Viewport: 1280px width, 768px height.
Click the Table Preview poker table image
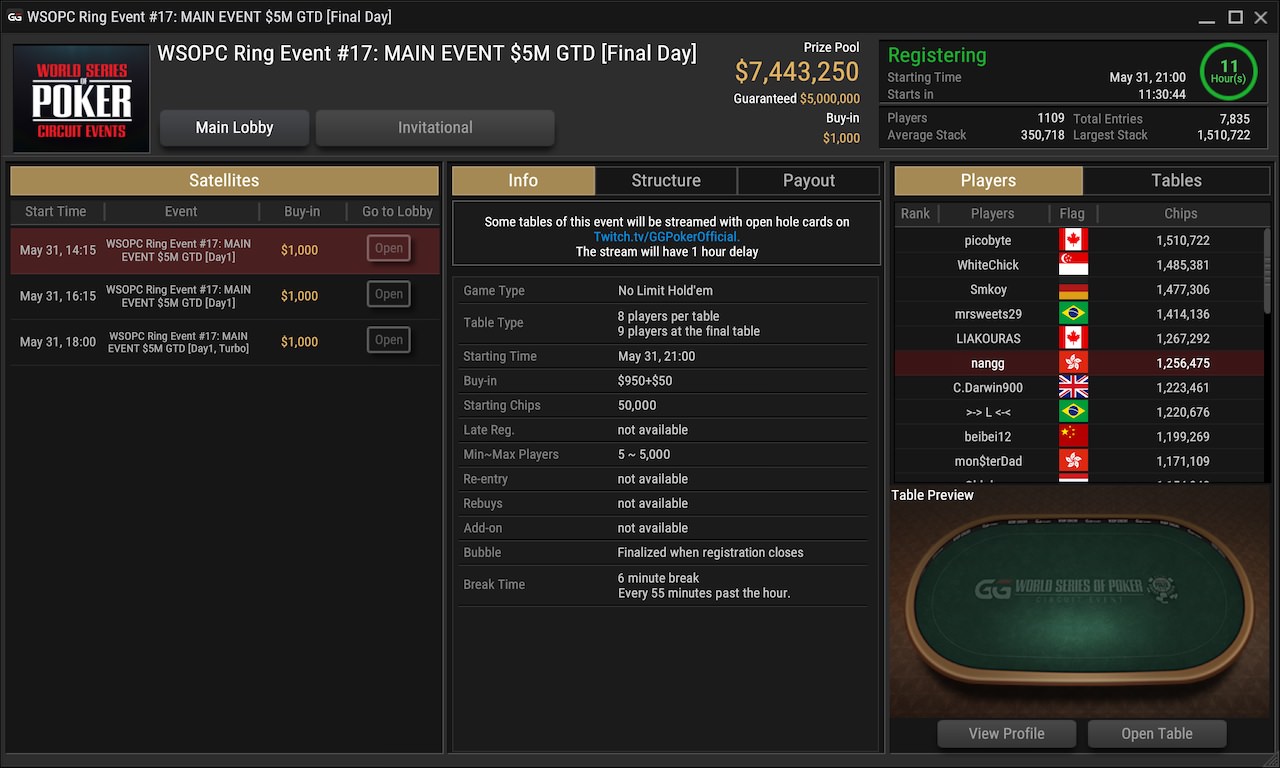coord(1081,610)
